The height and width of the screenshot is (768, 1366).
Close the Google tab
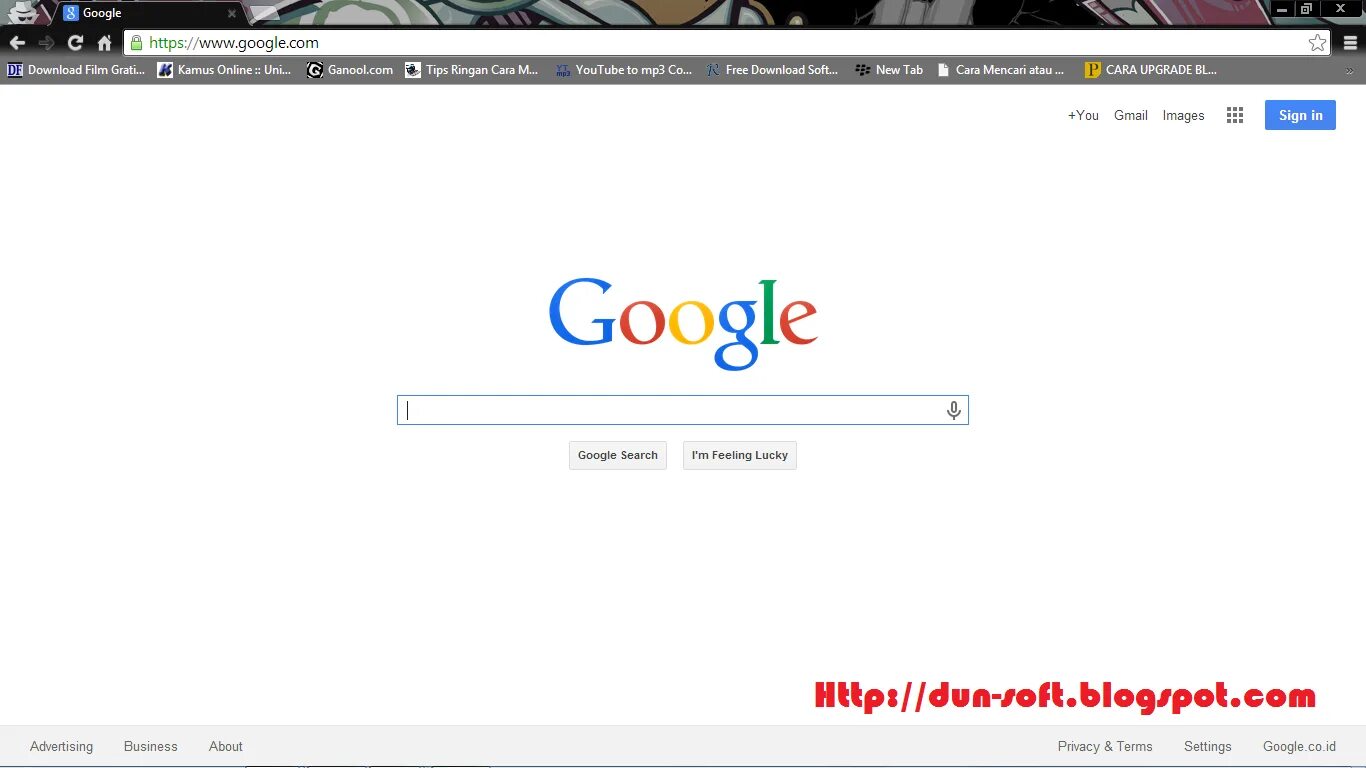point(232,14)
